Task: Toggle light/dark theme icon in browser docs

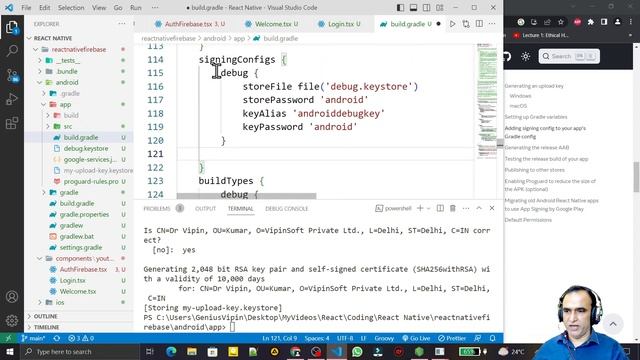Action: [x=525, y=56]
